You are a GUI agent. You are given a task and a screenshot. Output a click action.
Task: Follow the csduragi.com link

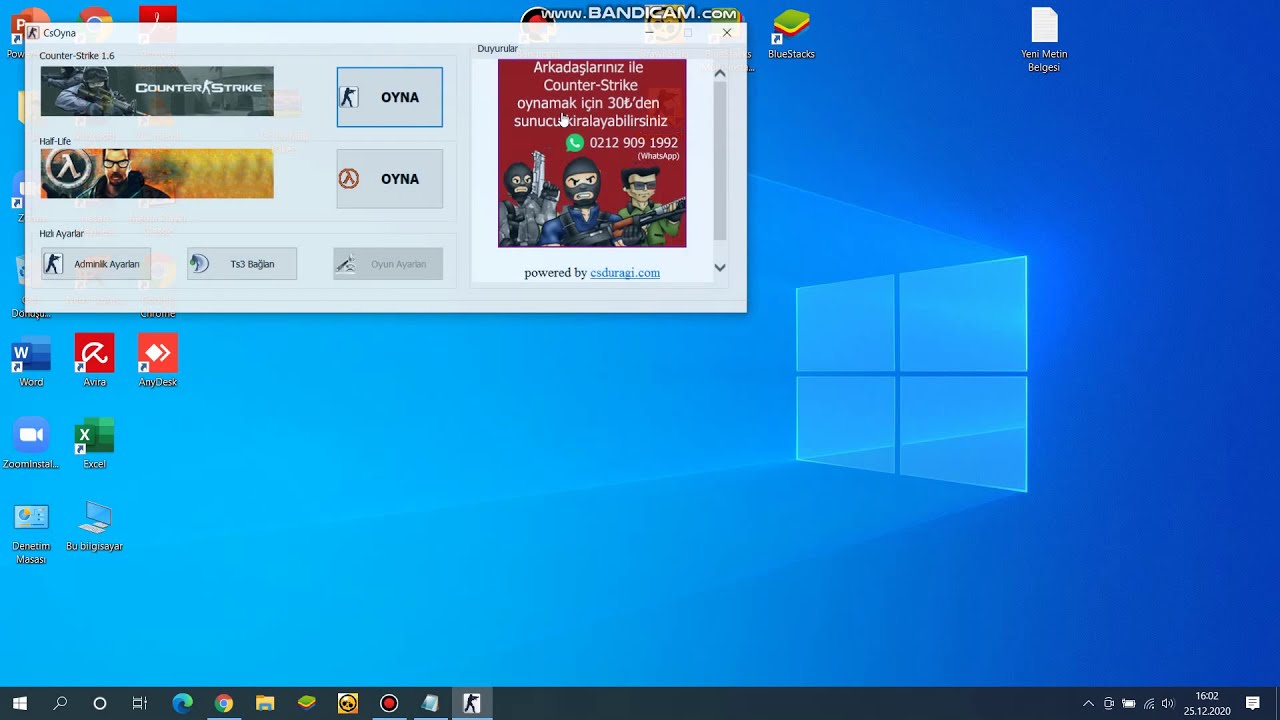pos(625,273)
